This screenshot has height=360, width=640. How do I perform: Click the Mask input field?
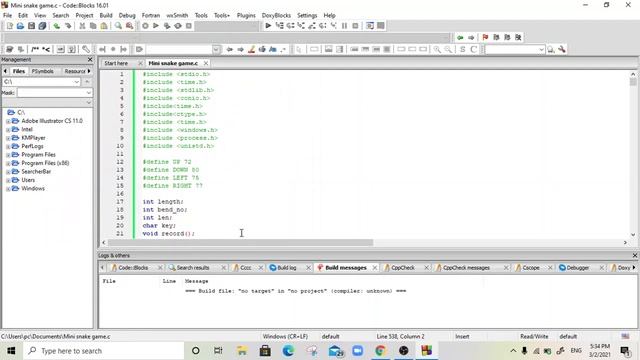(55, 93)
